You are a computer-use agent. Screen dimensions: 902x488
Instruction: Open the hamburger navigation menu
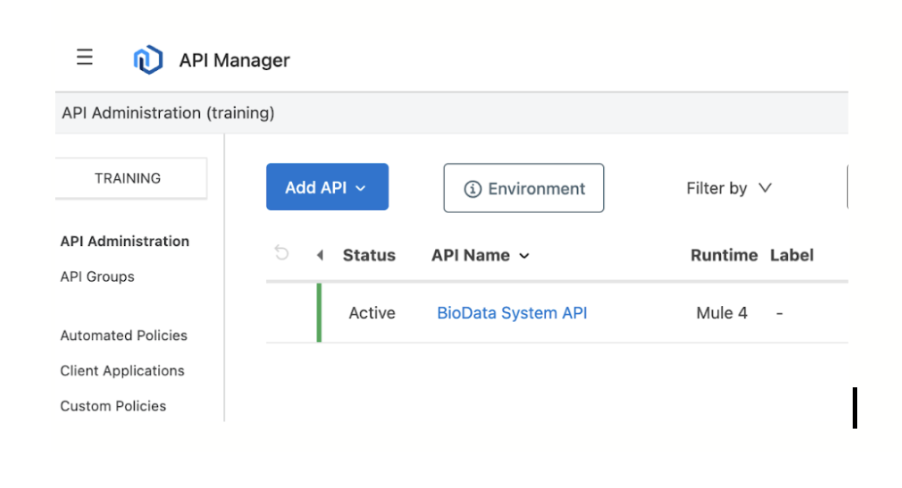point(85,57)
